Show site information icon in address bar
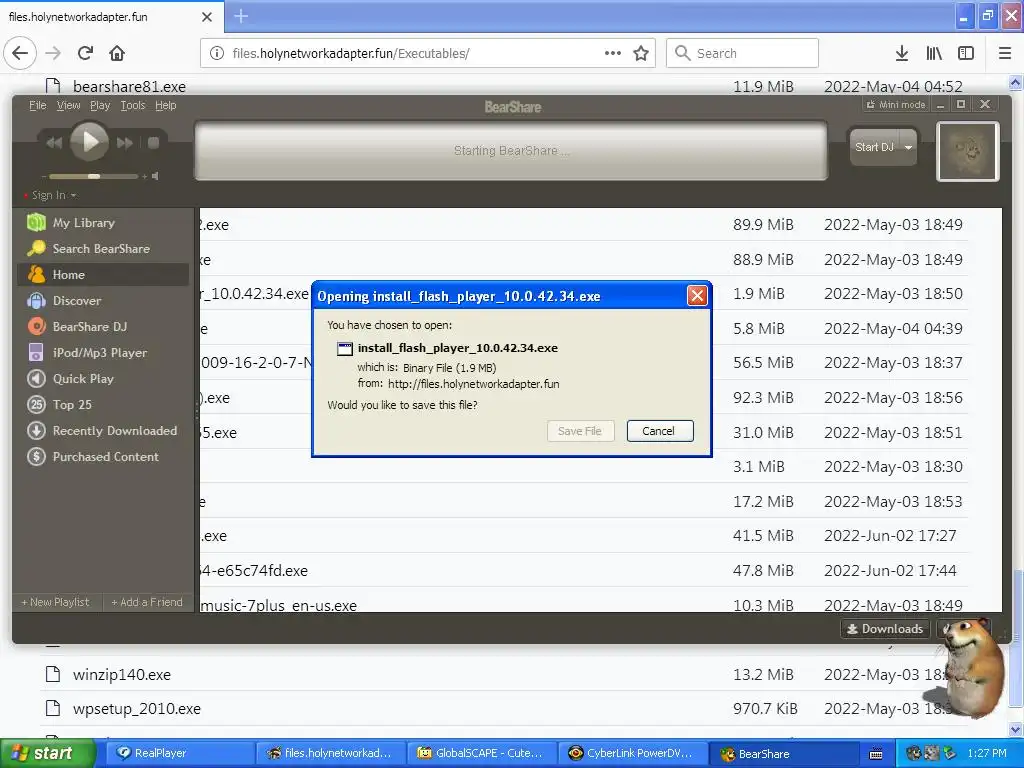This screenshot has width=1024, height=768. (x=217, y=54)
